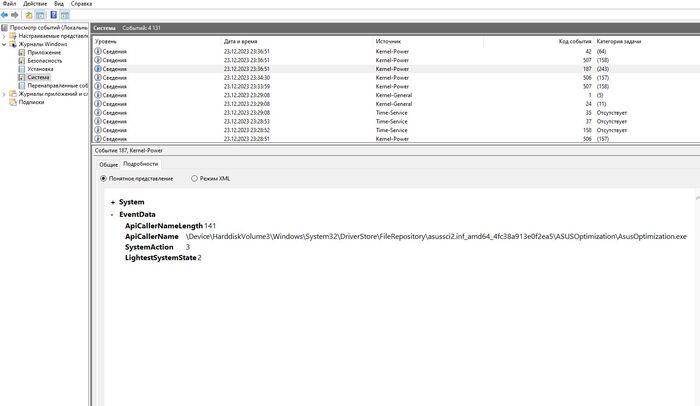Viewport: 700px width, 406px height.
Task: Sort by the Уровень column header
Action: coord(106,41)
